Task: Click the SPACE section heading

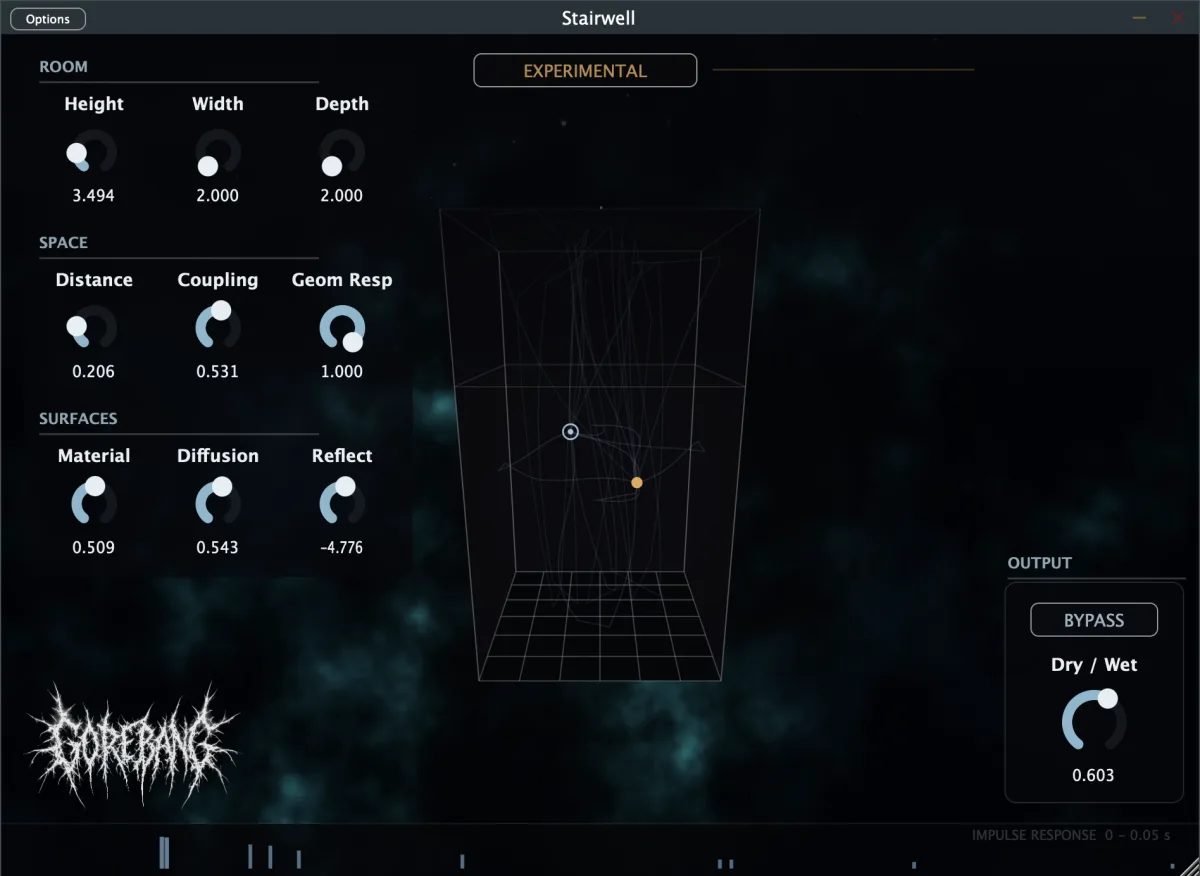Action: [x=64, y=243]
